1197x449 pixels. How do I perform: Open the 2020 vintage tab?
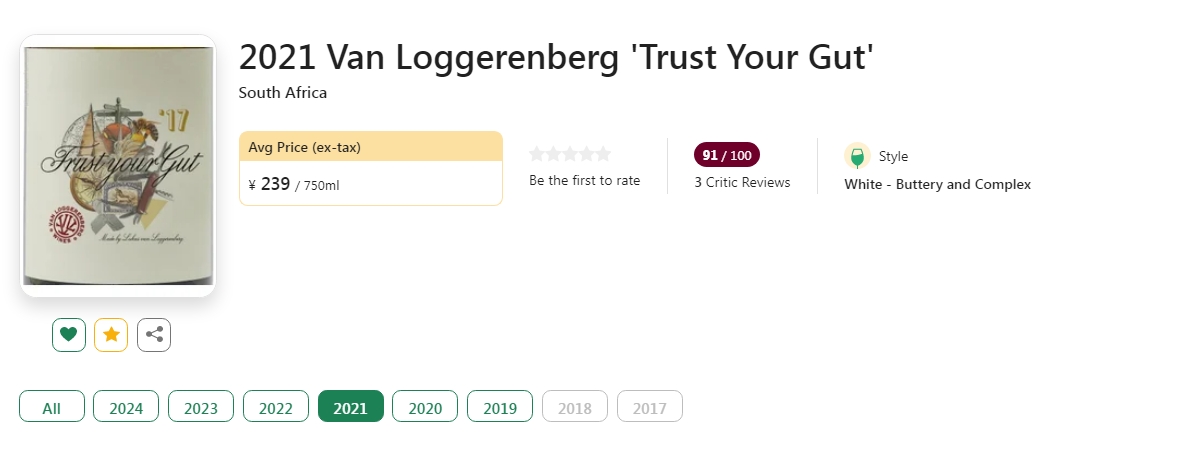[x=425, y=407]
